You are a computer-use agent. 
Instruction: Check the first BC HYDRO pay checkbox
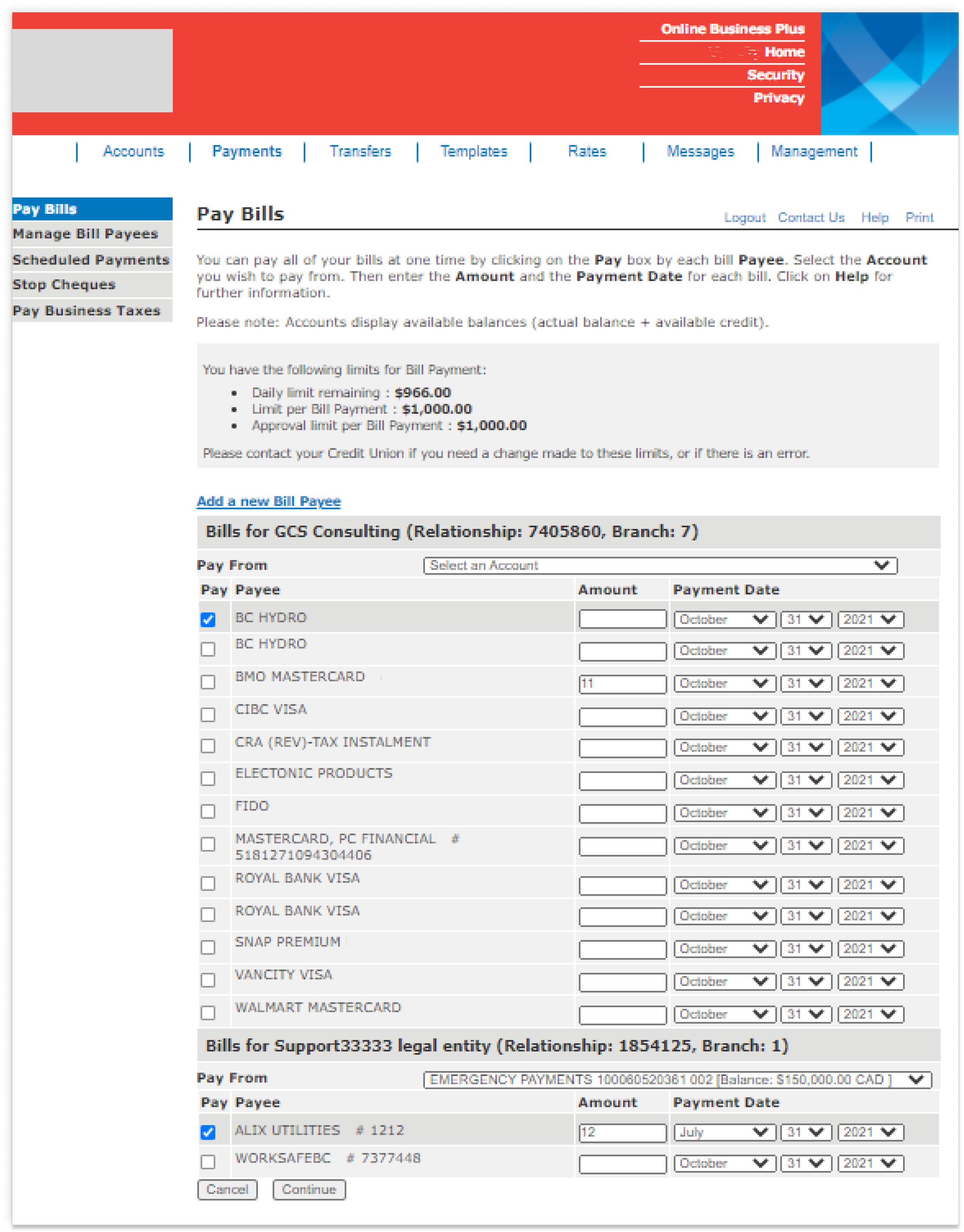[208, 619]
